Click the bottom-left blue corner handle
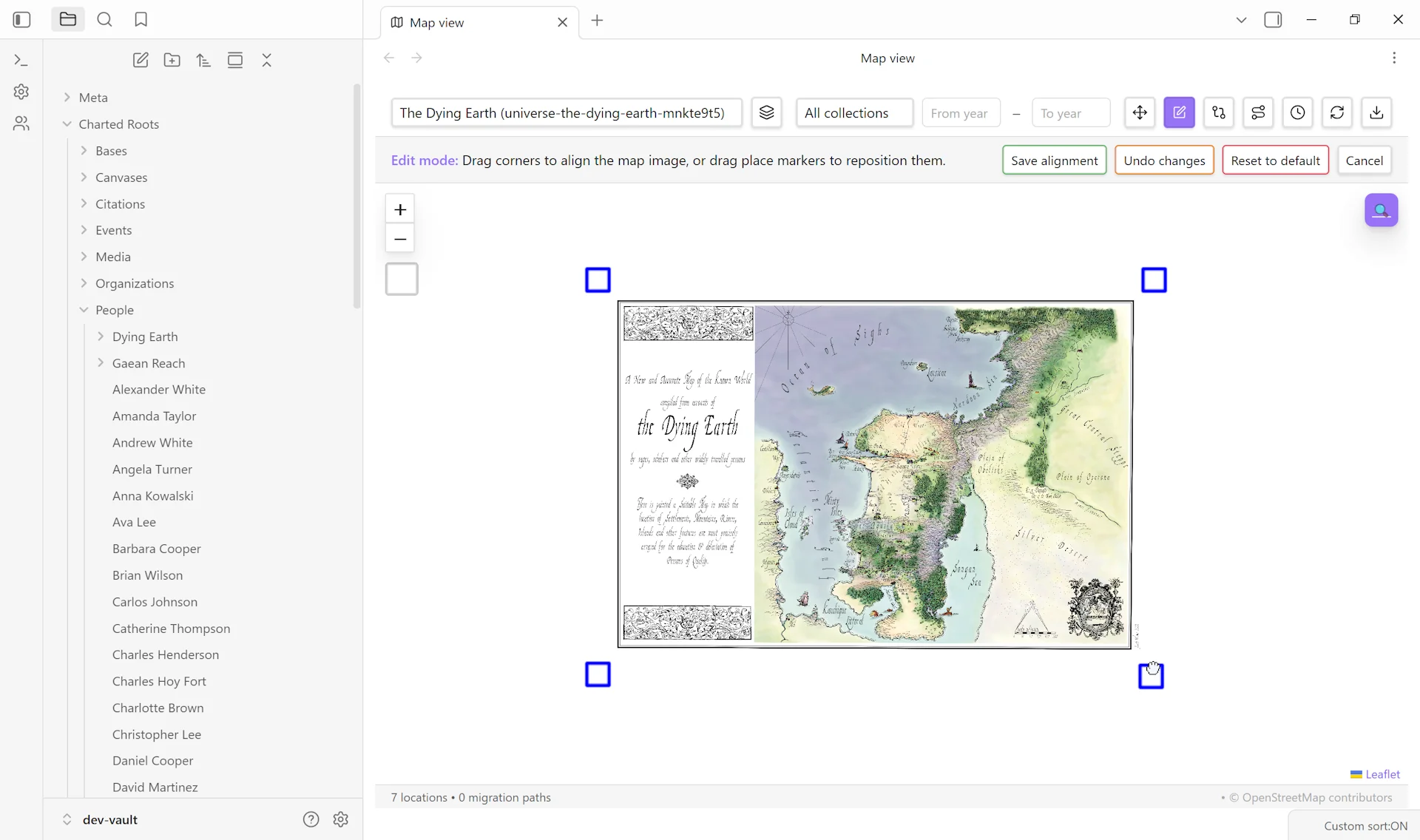 598,674
